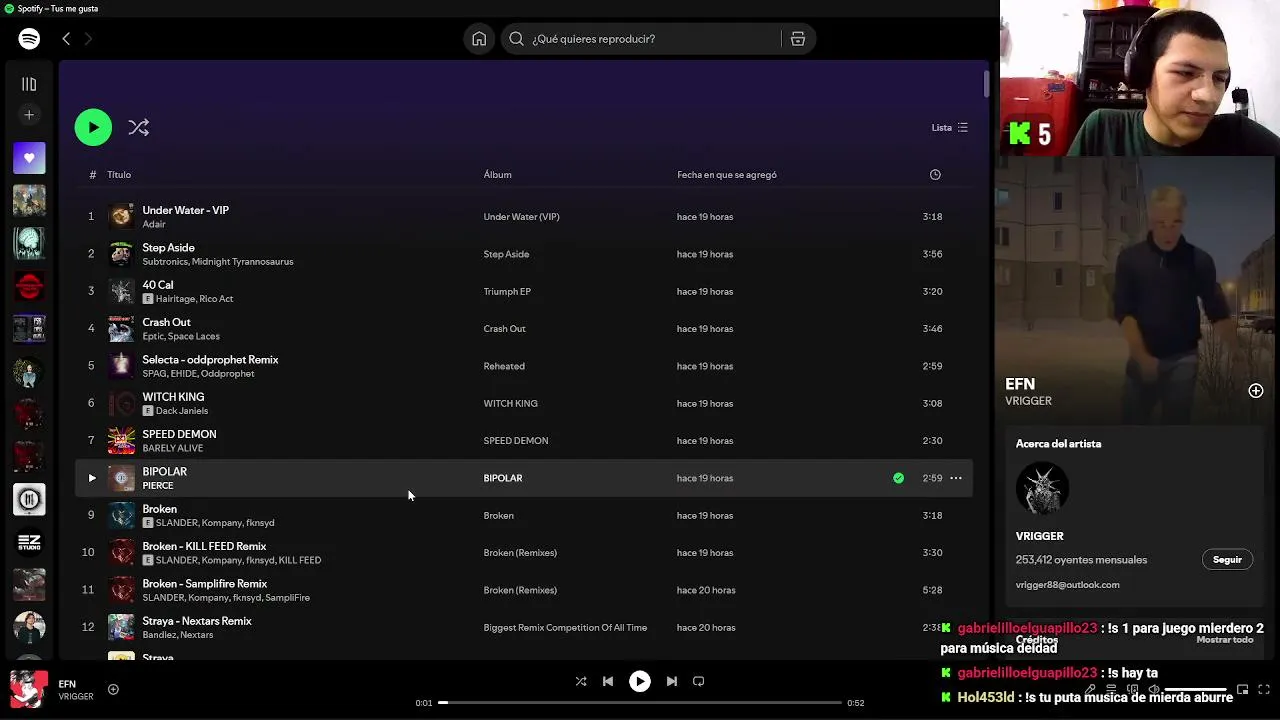Add EFN to Liked Songs in side panel
This screenshot has height=720, width=1280.
coord(1256,391)
